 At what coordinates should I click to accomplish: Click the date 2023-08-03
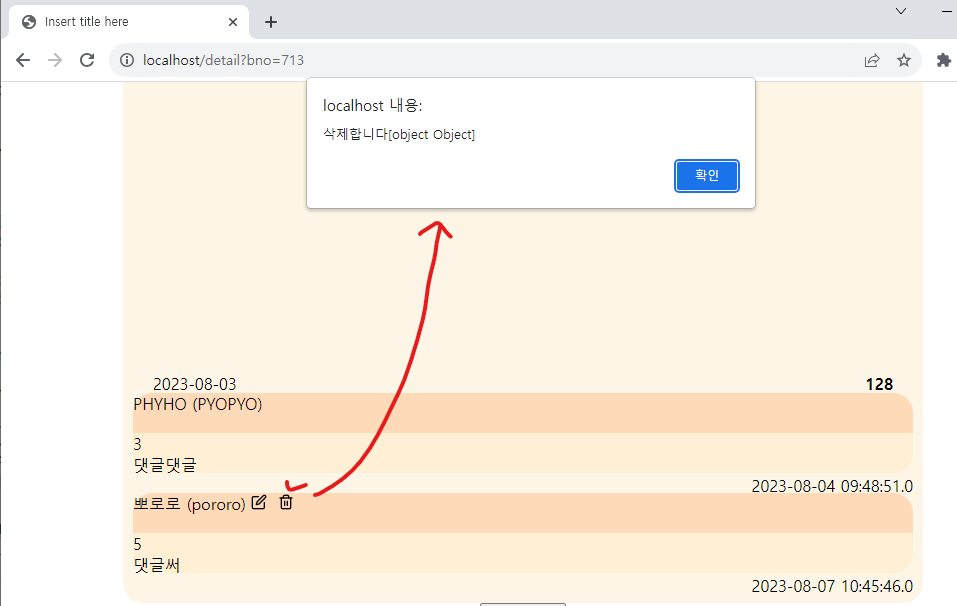pyautogui.click(x=194, y=384)
